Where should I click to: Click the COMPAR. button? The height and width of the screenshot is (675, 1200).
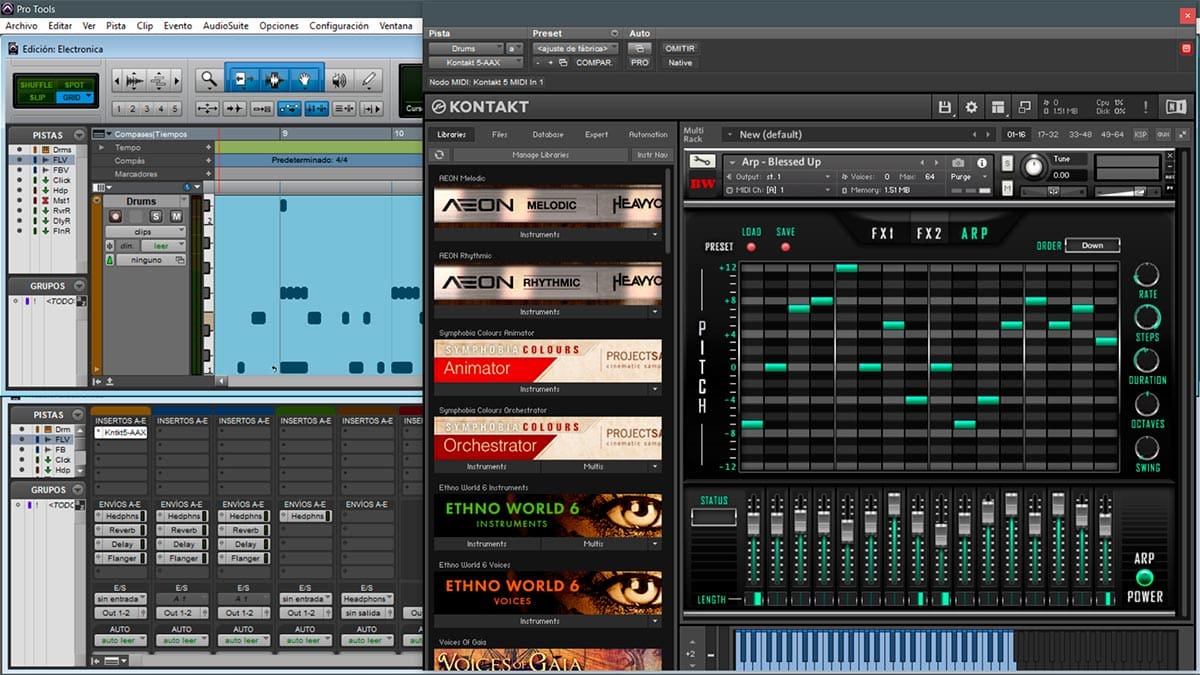(595, 63)
